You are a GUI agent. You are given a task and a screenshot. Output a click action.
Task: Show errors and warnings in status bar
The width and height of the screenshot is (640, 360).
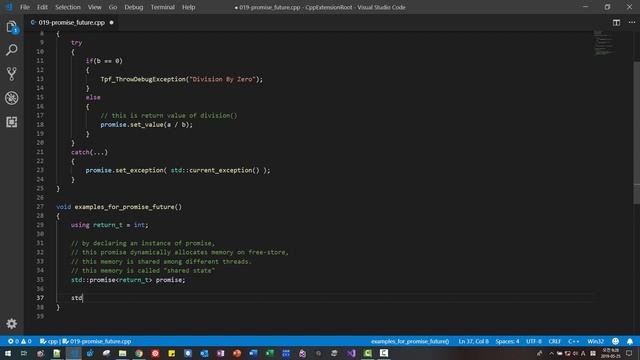click(19, 341)
